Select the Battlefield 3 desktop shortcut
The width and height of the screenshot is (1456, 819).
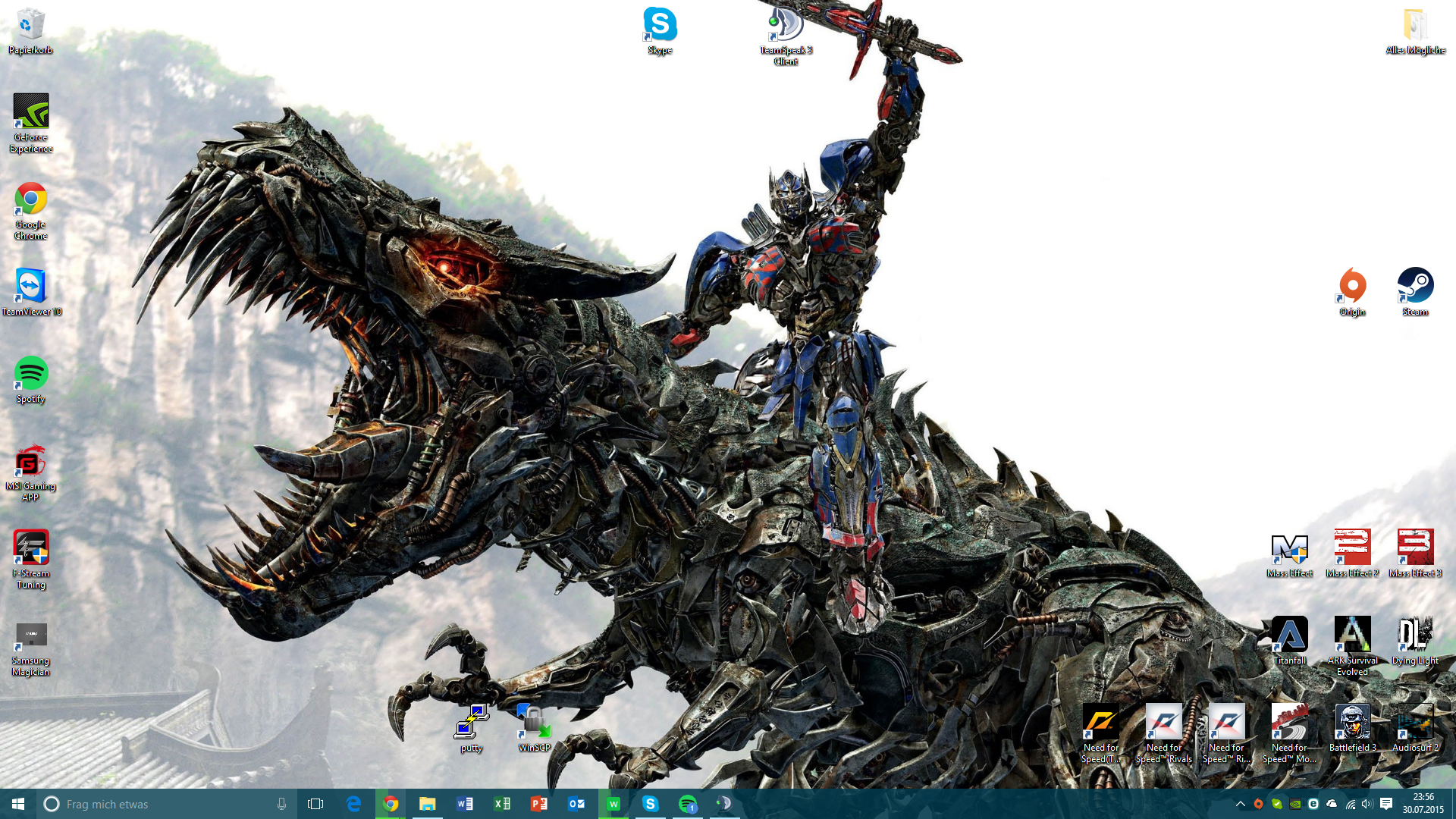(1352, 723)
